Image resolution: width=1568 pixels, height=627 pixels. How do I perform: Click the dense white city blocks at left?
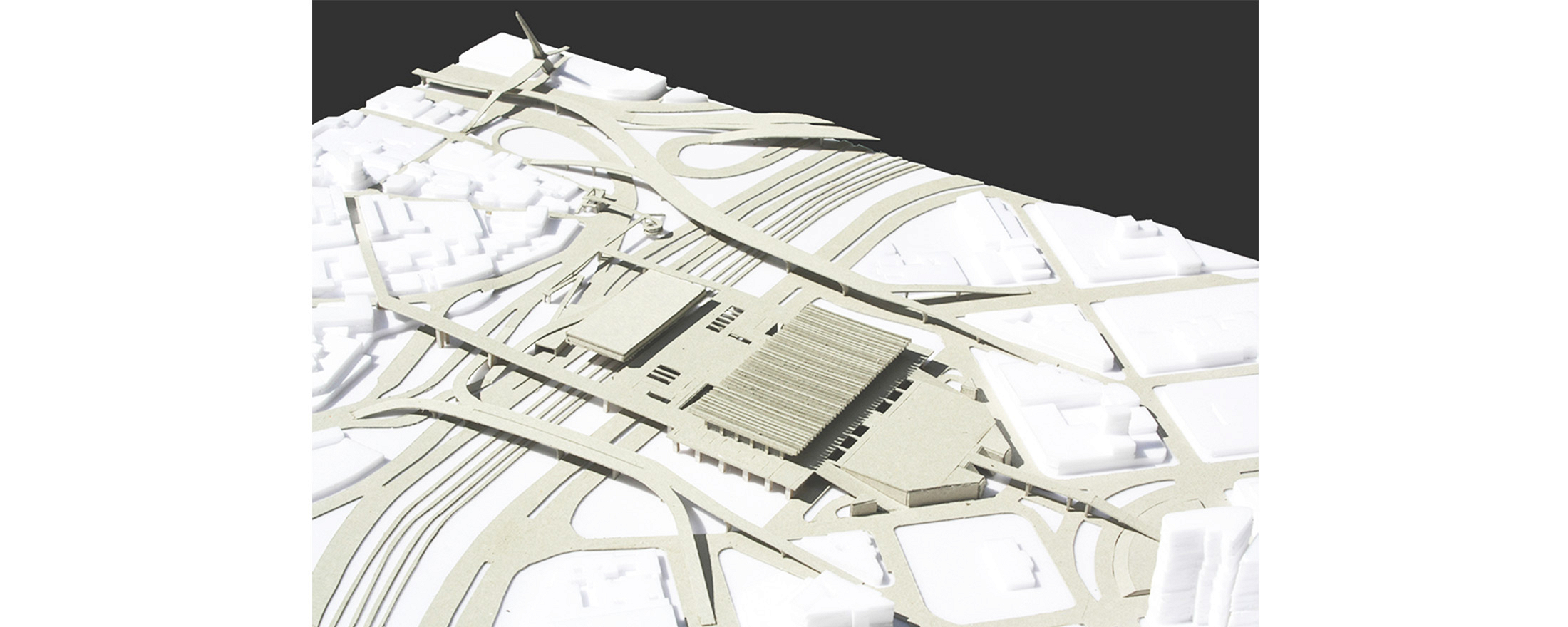tap(399, 235)
